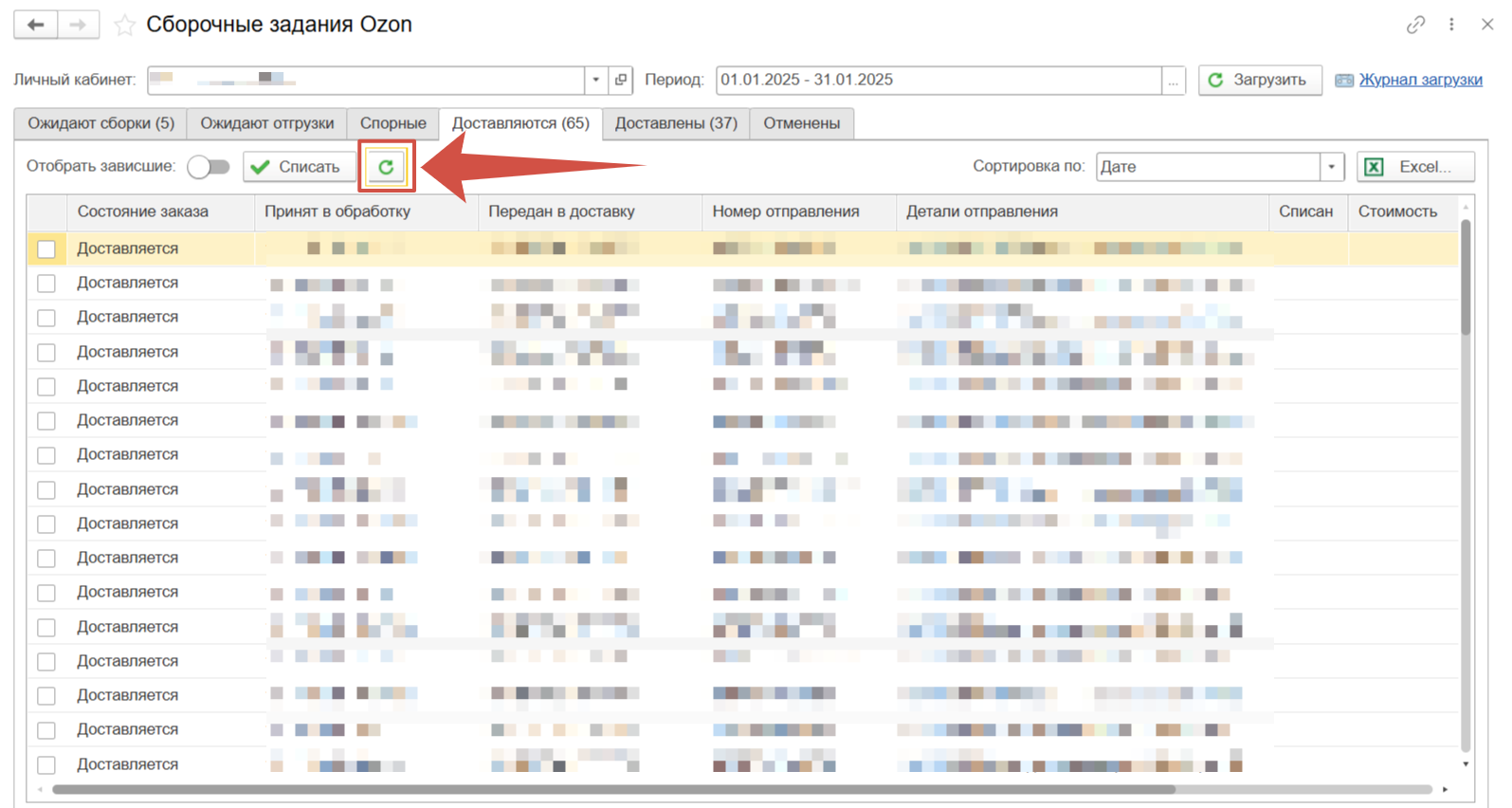Close the Сборочные задания Ozon form
Screen dimensions: 1512x808
point(1487,25)
